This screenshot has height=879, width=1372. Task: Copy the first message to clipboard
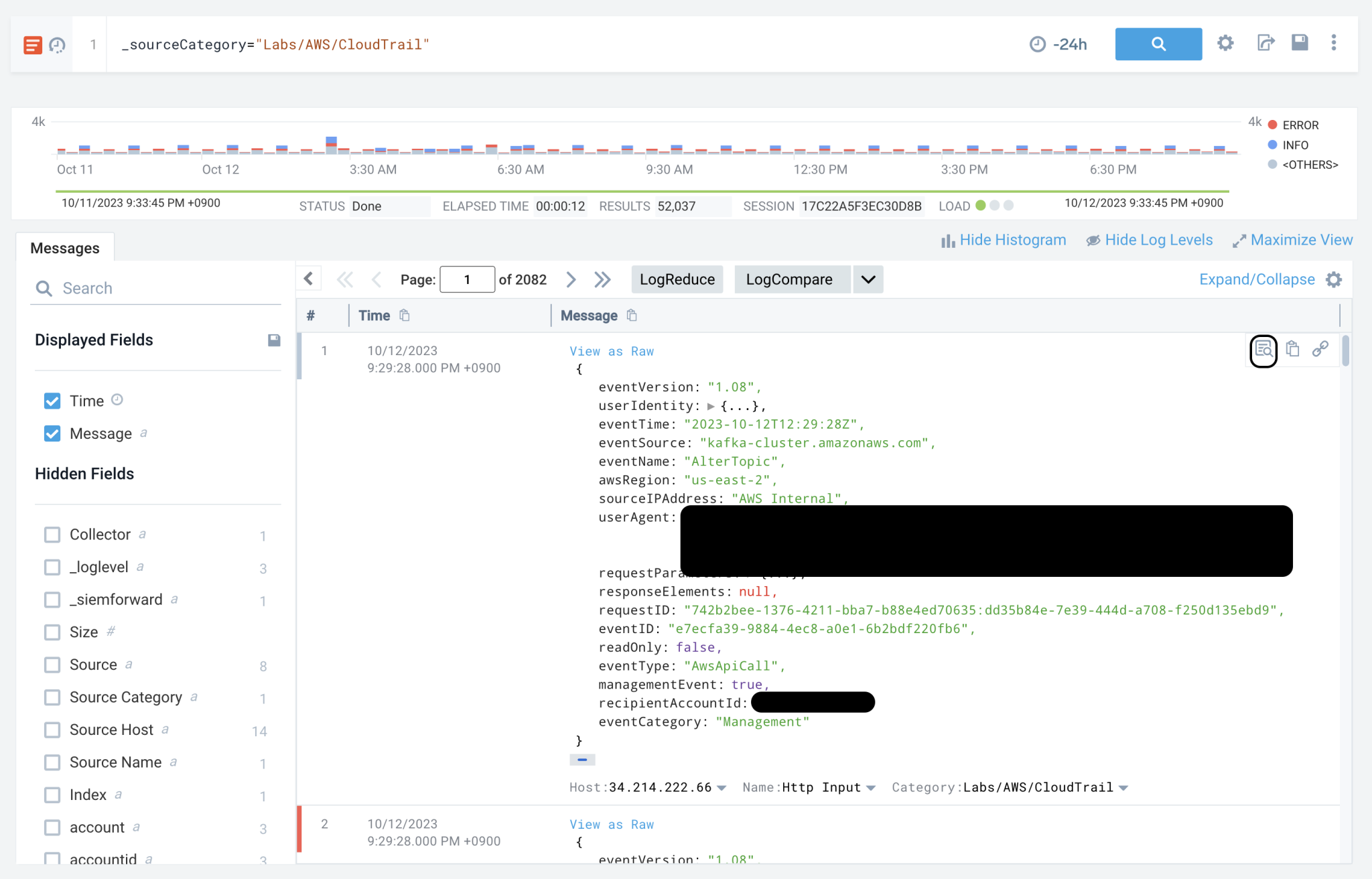[1292, 349]
